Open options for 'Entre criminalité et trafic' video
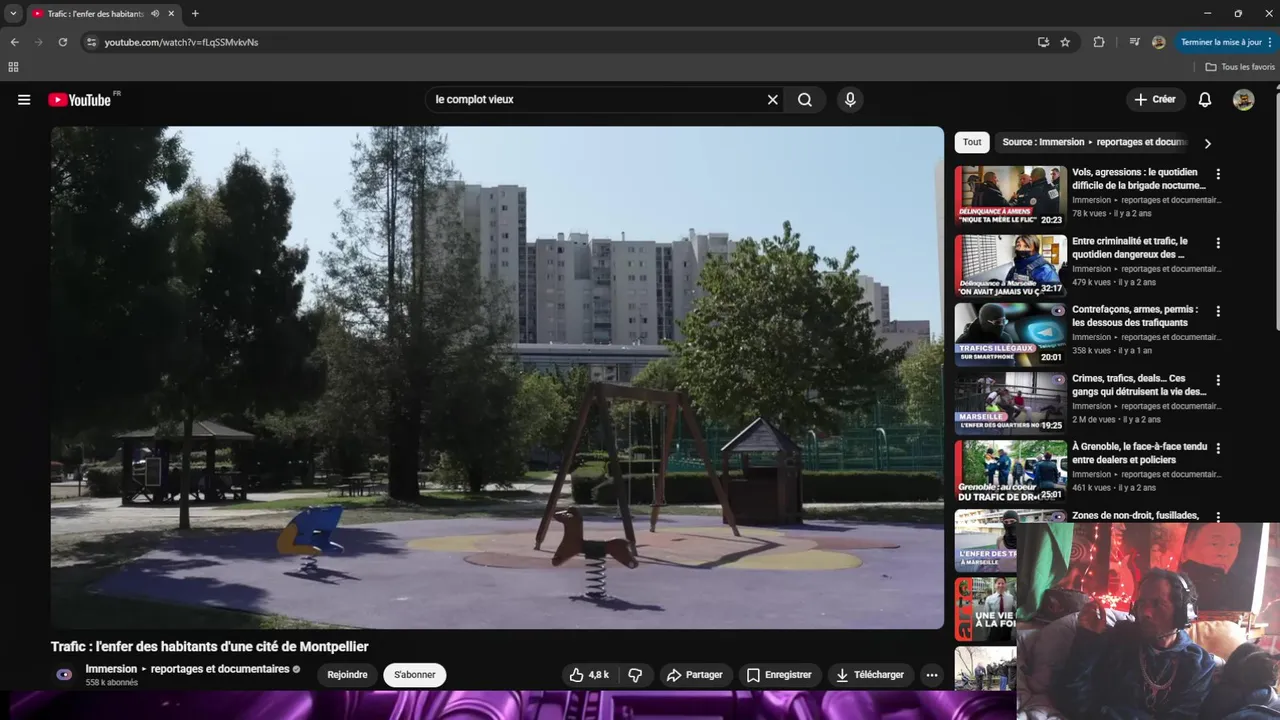 click(1218, 243)
